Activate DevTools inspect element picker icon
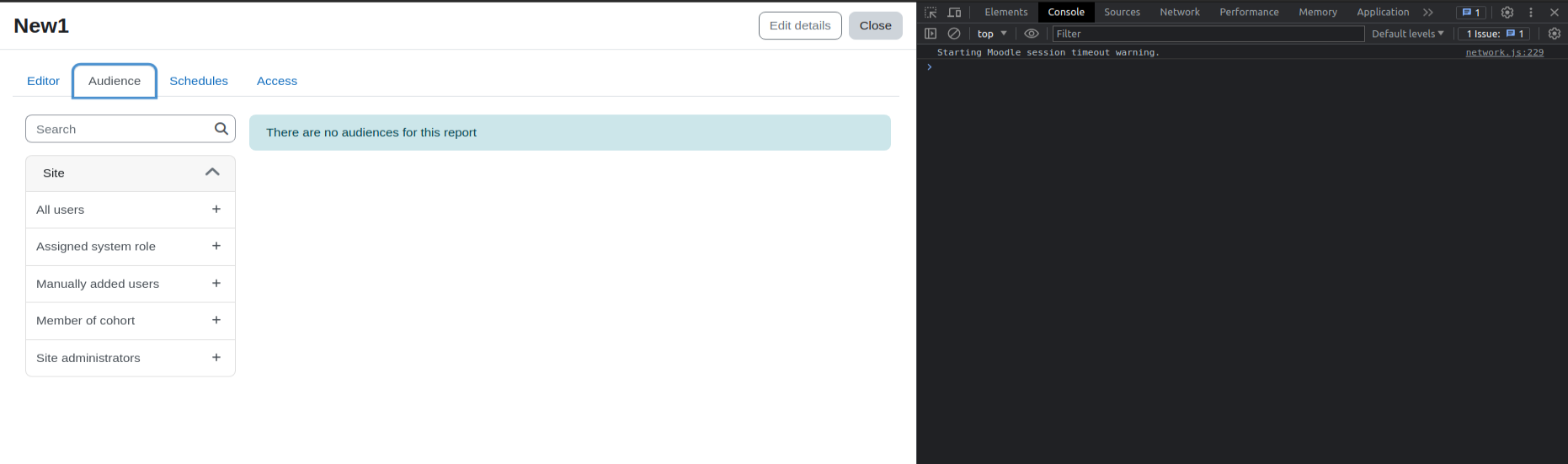Viewport: 1568px width, 464px height. click(x=931, y=13)
